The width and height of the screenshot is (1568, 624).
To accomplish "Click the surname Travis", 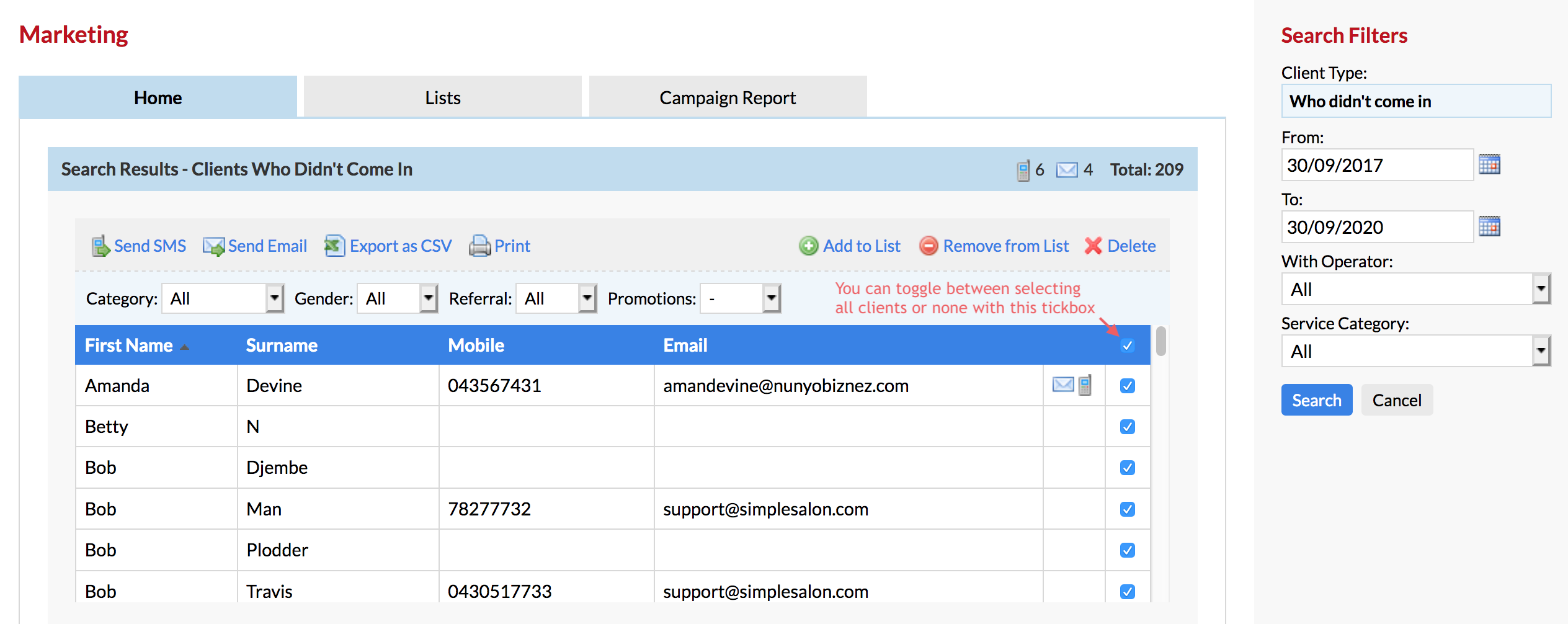I will 269,592.
